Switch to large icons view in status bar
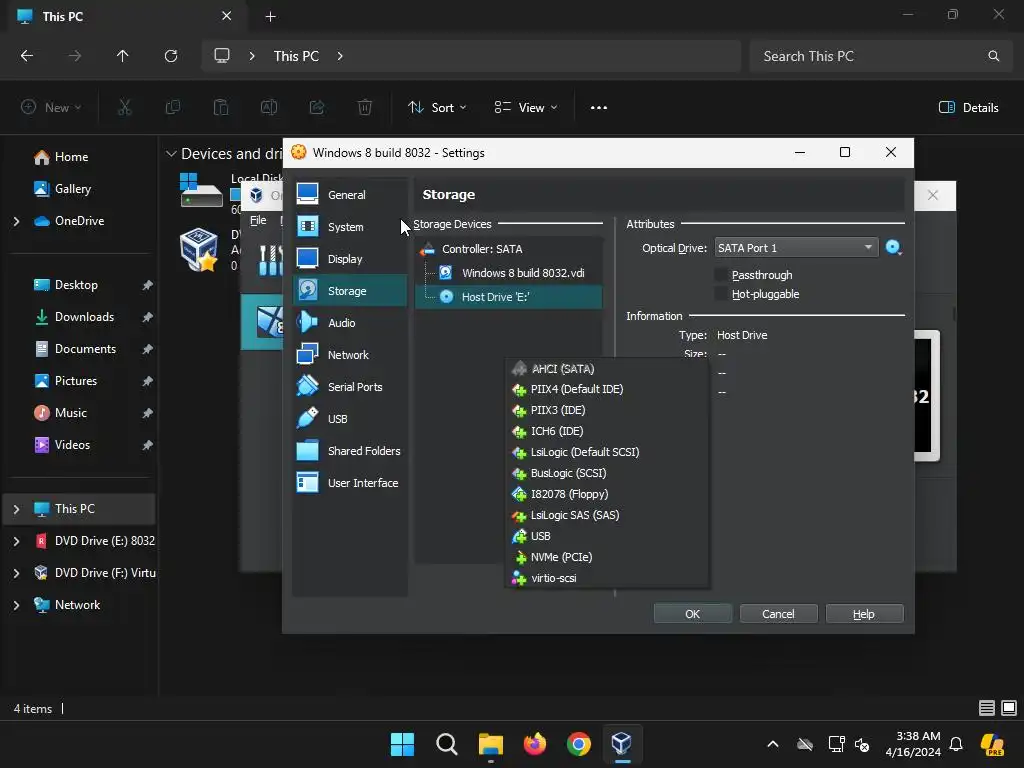1024x768 pixels. pyautogui.click(x=1009, y=708)
